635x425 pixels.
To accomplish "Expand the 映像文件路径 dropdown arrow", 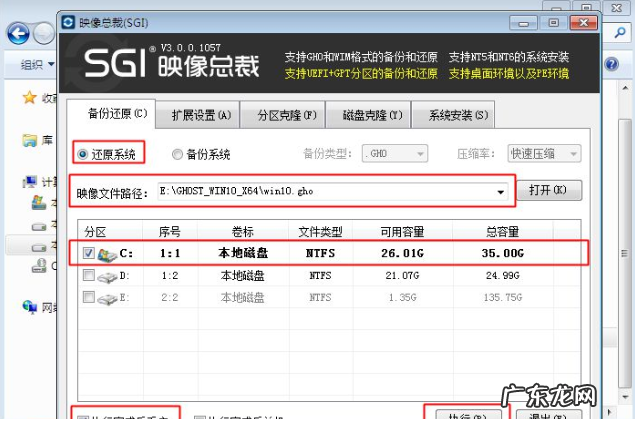I will coord(501,192).
